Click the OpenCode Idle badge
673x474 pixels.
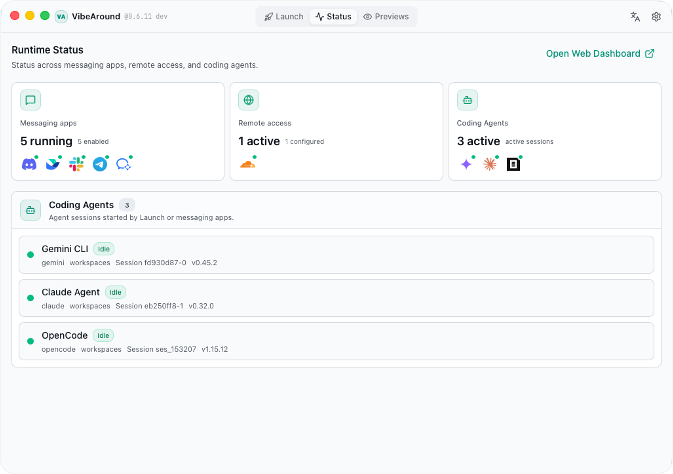click(103, 336)
